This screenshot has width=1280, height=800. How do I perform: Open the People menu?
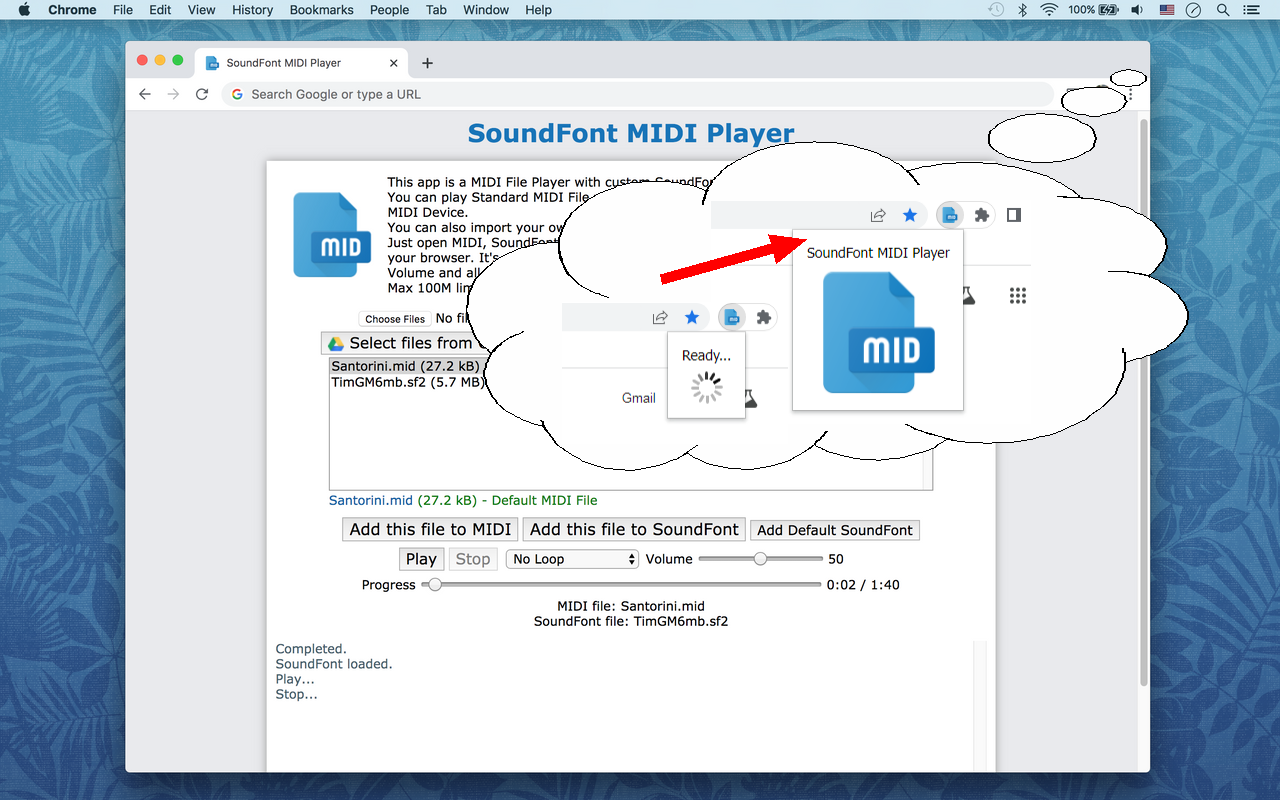pyautogui.click(x=389, y=10)
